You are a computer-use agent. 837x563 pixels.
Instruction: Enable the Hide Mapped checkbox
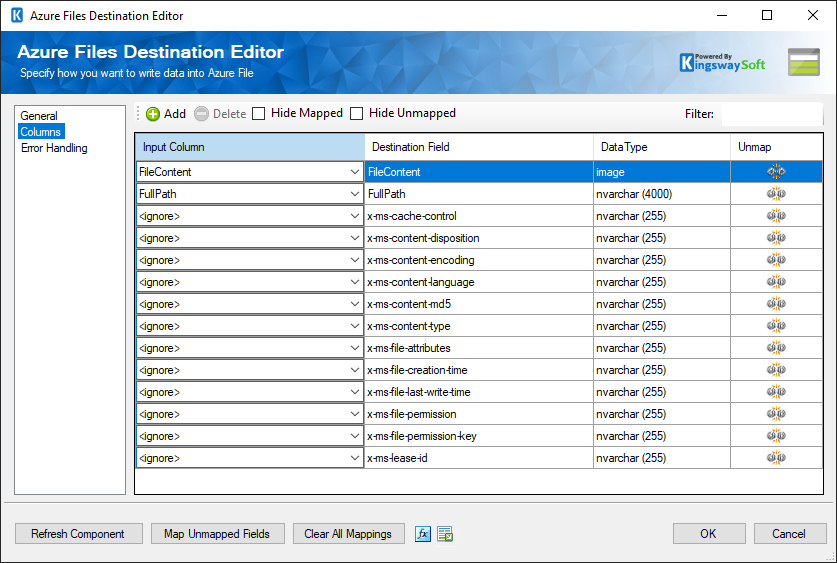(x=259, y=114)
